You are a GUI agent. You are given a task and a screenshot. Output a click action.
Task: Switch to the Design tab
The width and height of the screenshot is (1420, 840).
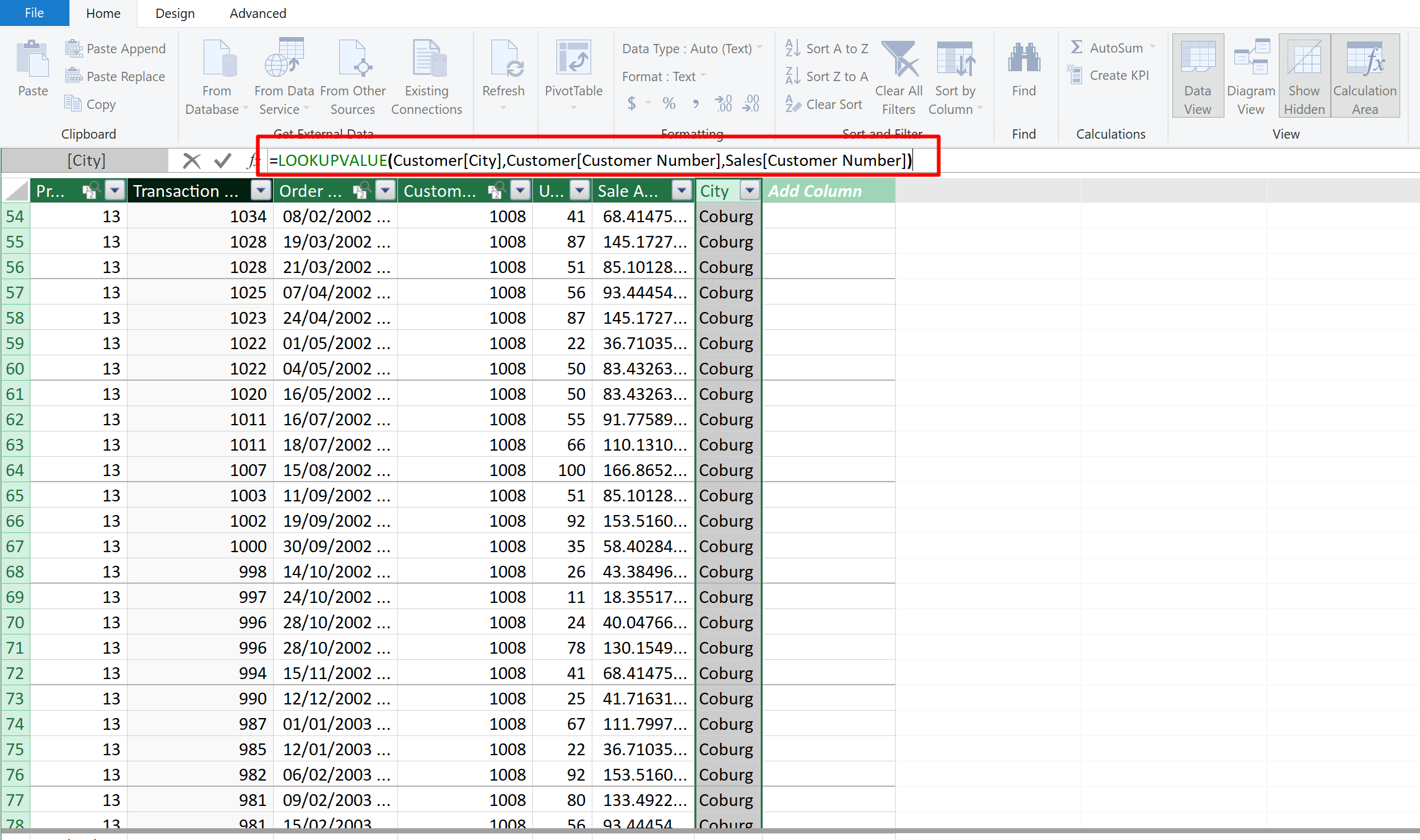[175, 13]
